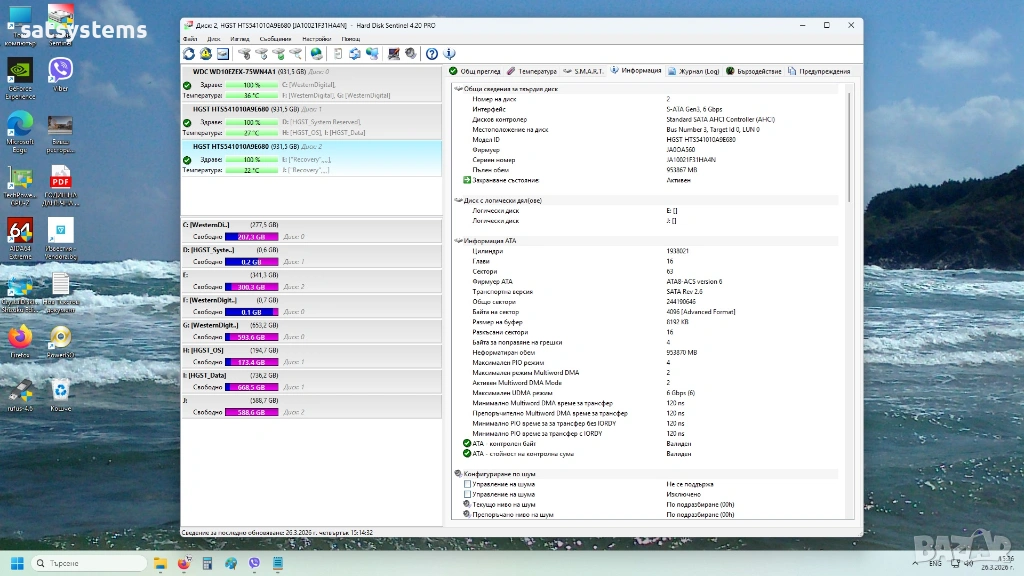This screenshot has width=1024, height=576.
Task: Open Firefox from the desktop shortcut
Action: 20,336
